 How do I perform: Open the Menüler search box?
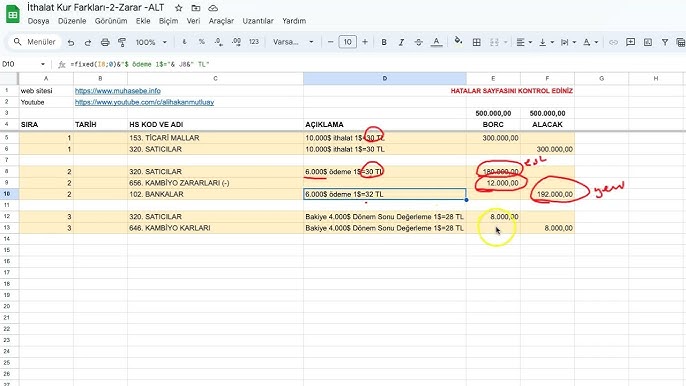coord(35,42)
